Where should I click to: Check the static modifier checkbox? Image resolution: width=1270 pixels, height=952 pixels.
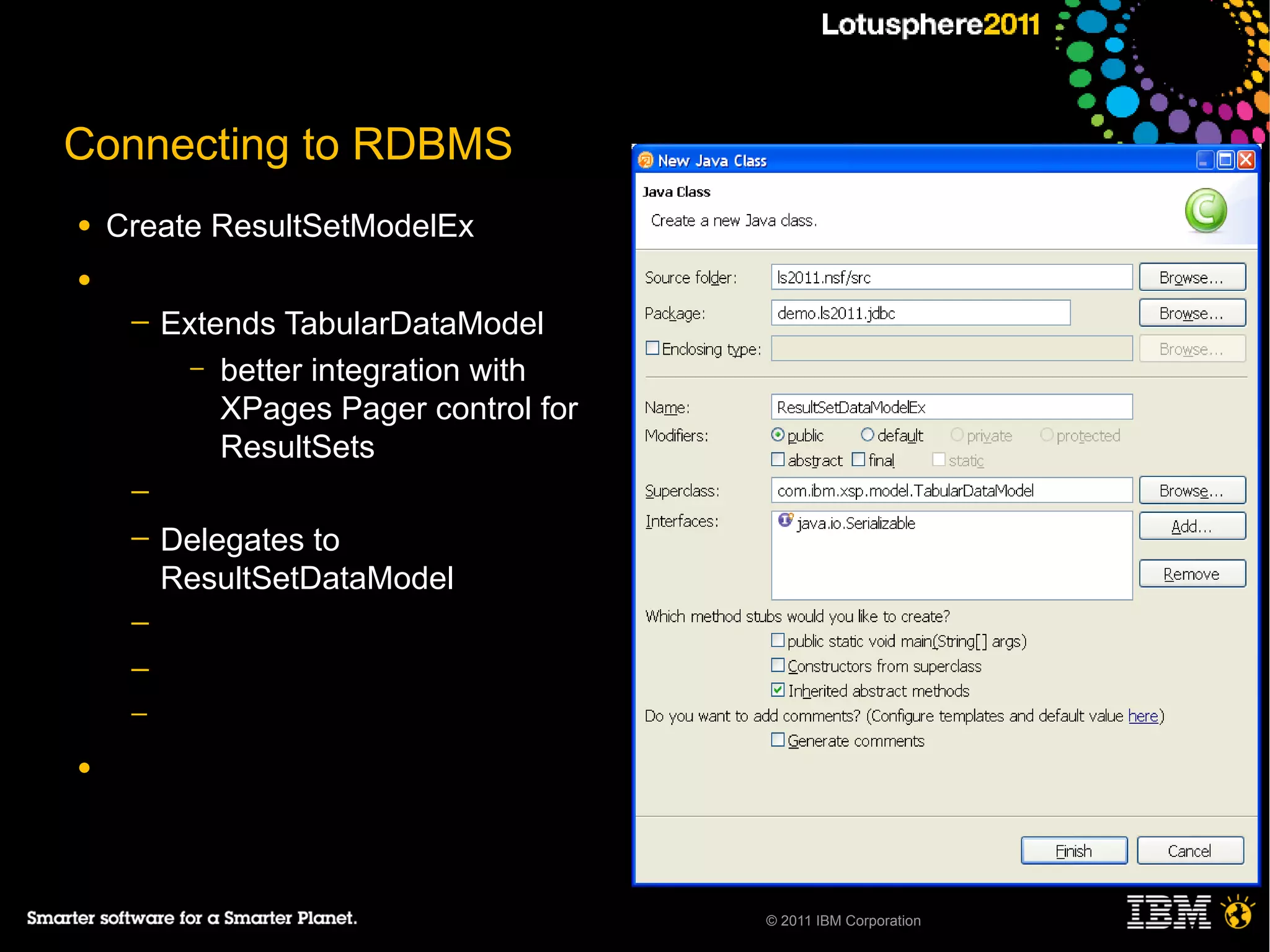pyautogui.click(x=939, y=460)
